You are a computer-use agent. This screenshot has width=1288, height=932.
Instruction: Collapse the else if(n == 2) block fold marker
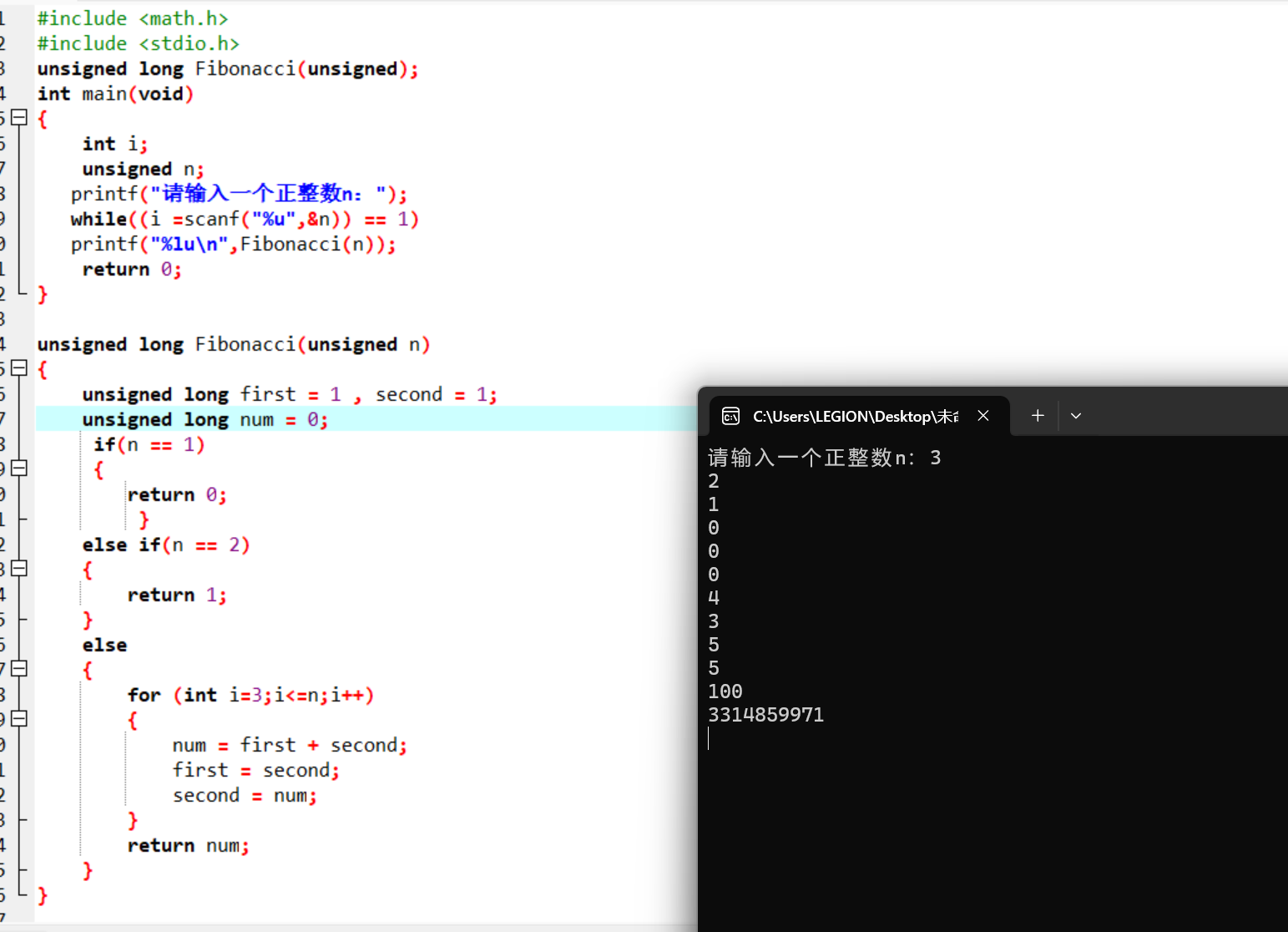[x=19, y=569]
